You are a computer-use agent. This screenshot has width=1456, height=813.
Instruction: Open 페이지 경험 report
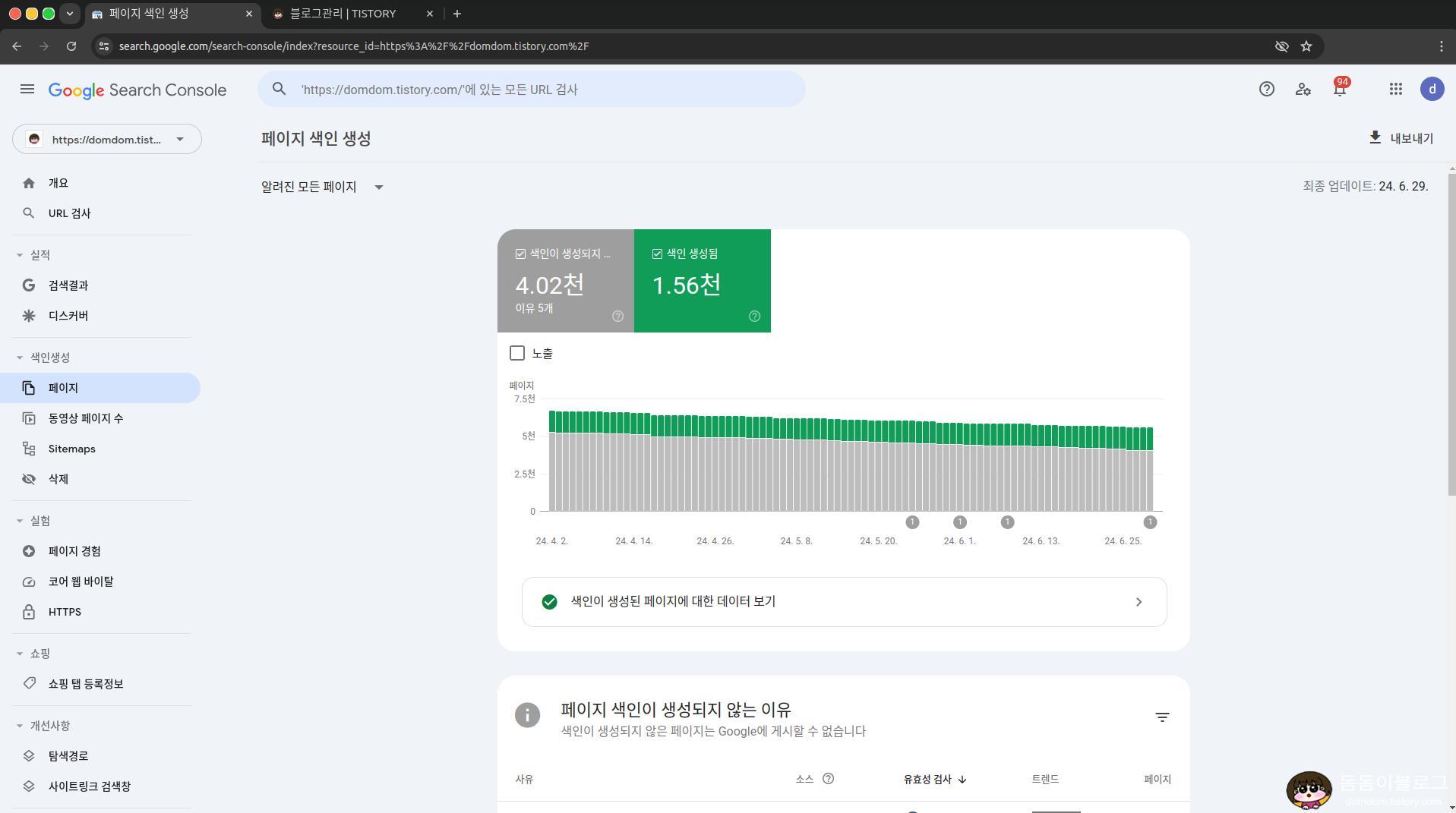(x=100, y=551)
